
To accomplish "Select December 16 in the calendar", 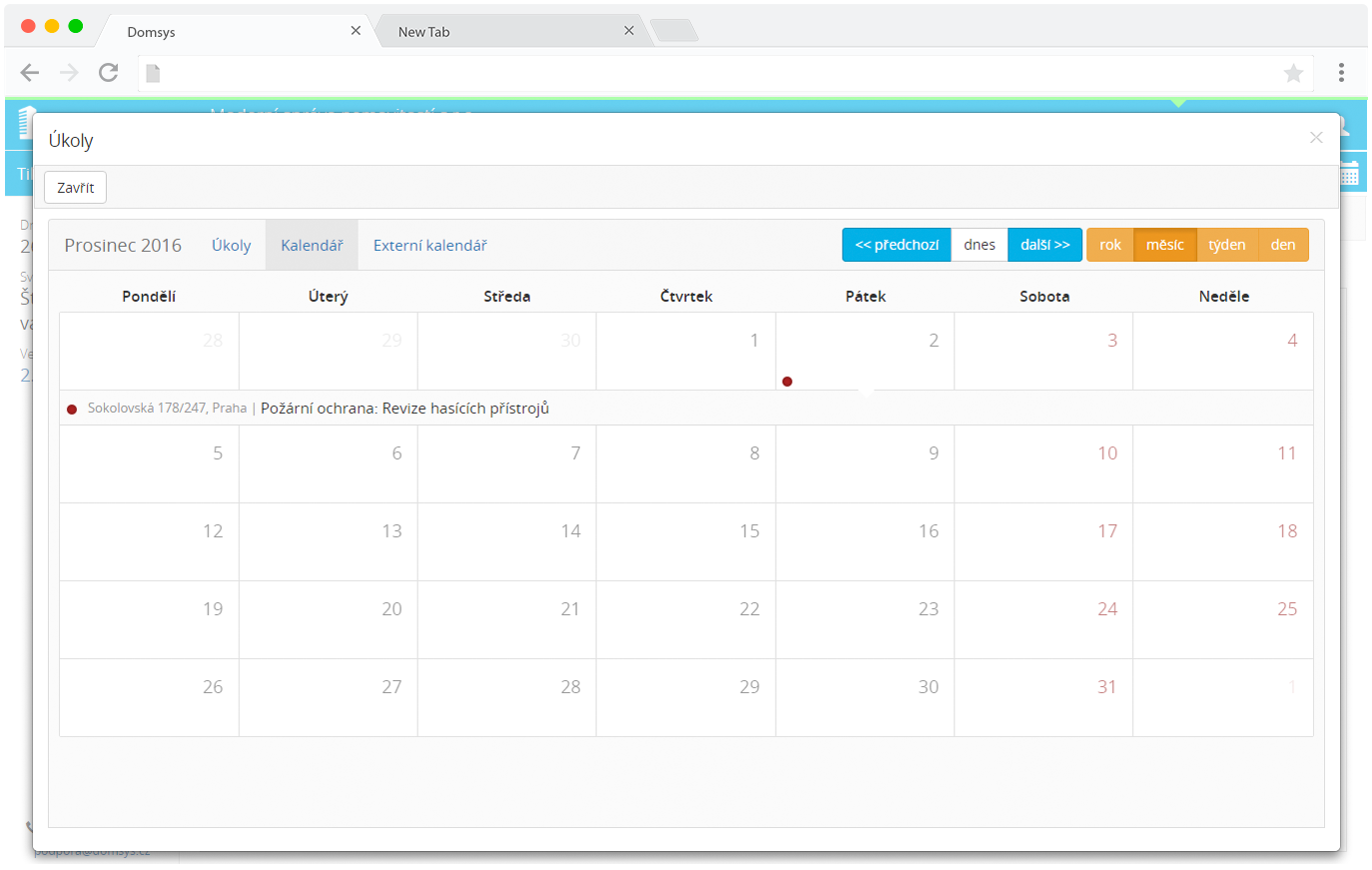I will pyautogui.click(x=865, y=541).
